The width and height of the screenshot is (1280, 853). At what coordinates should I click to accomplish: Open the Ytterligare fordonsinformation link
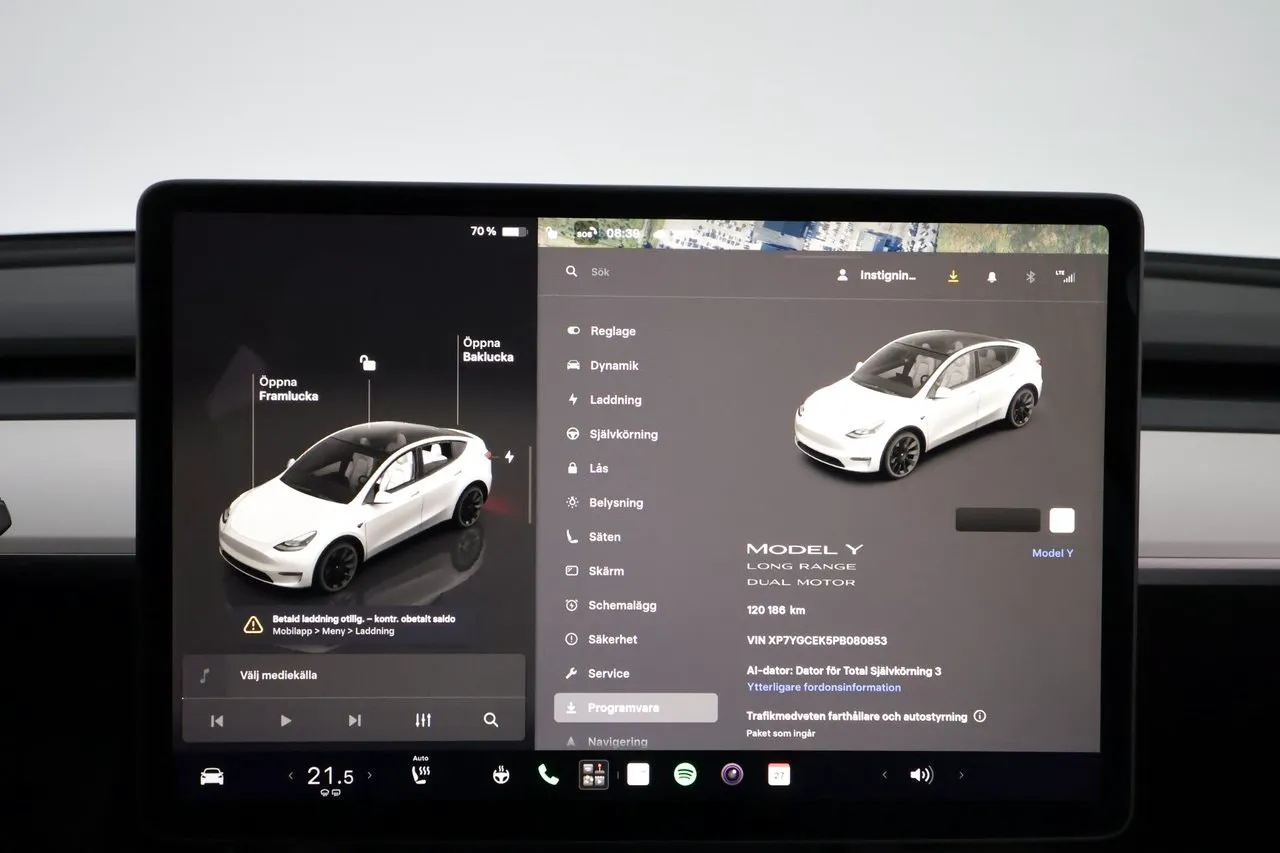click(824, 687)
